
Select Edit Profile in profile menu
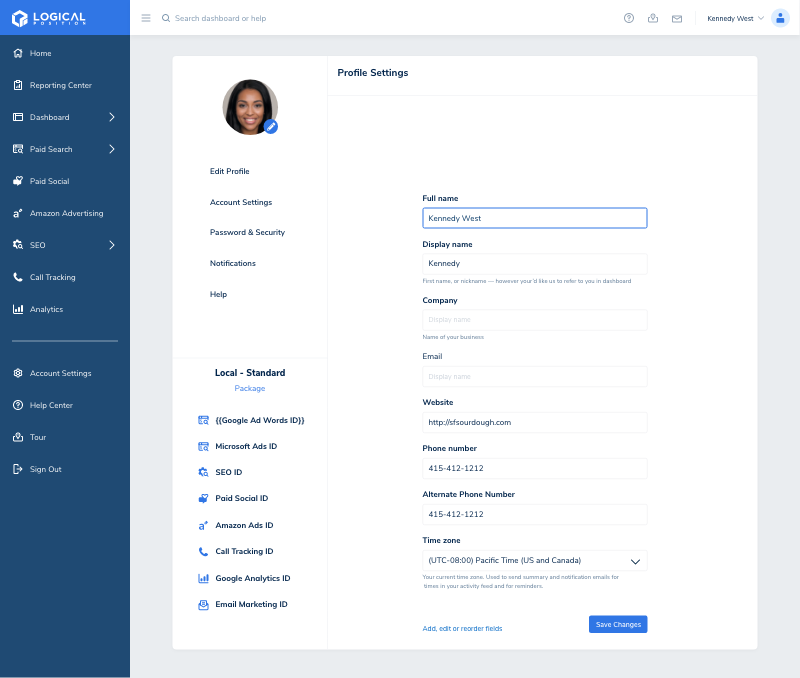coord(230,171)
